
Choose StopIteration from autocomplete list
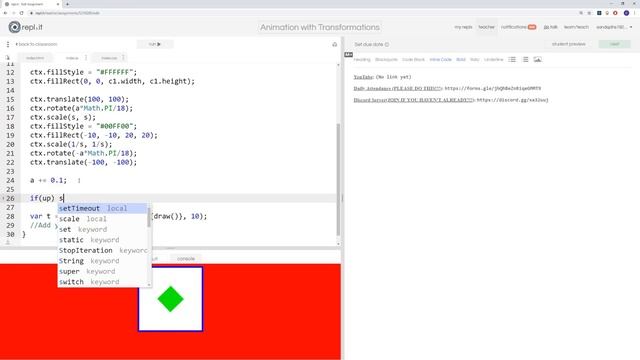click(x=102, y=250)
